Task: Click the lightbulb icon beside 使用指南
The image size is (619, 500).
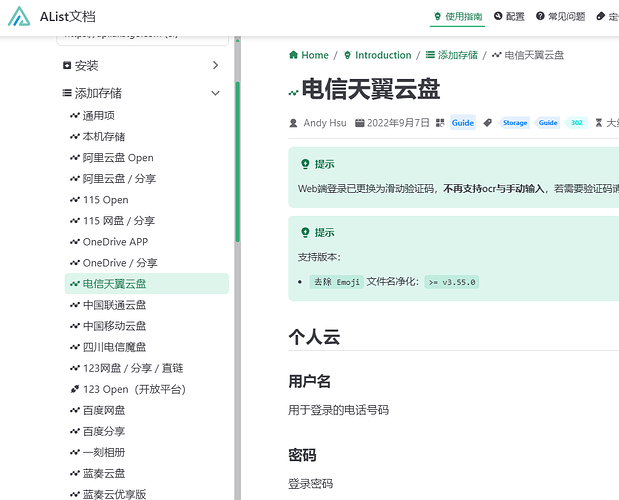Action: (x=437, y=16)
